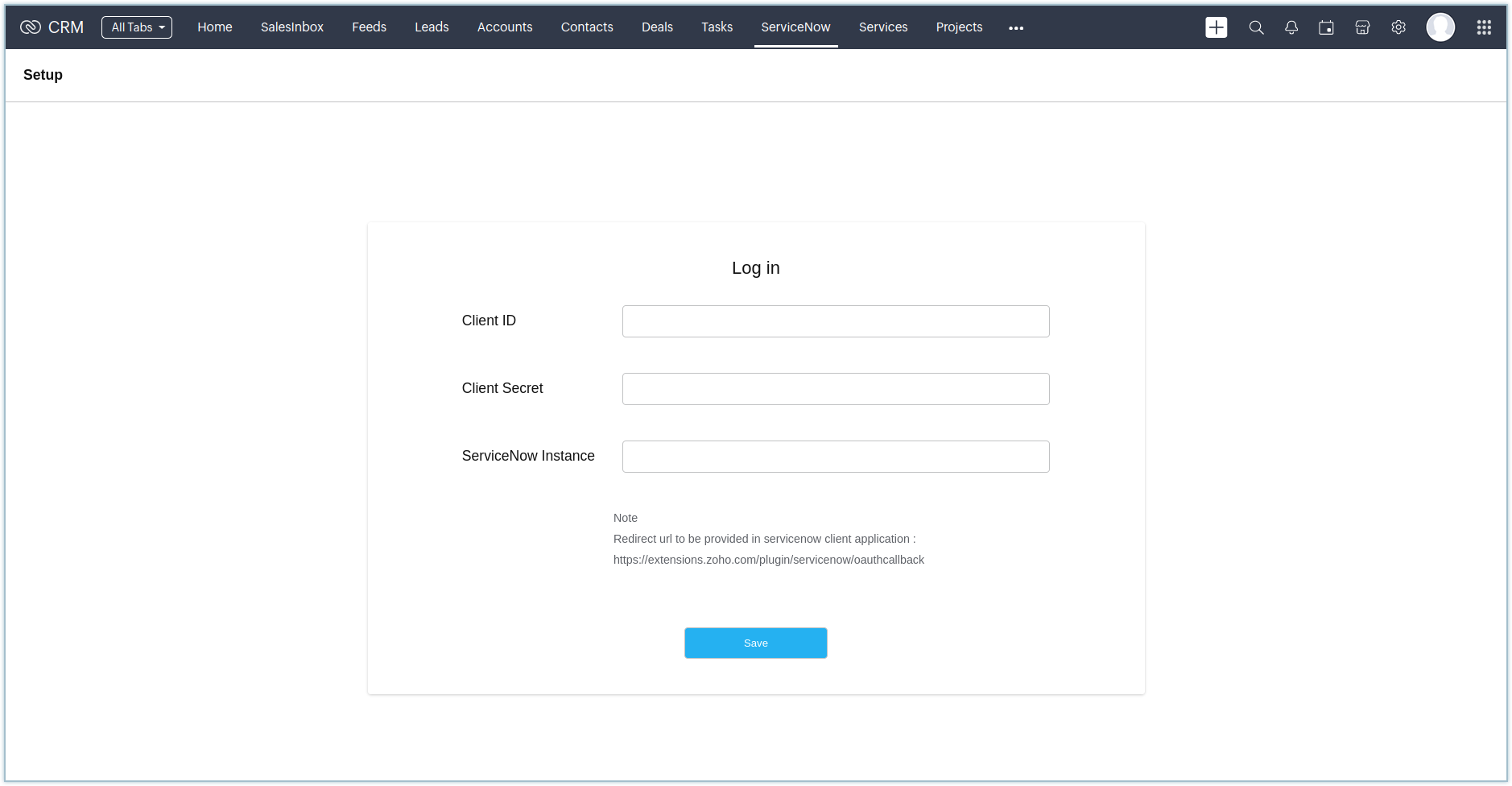Select the ServiceNow Instance text box
The image size is (1512, 786).
click(x=836, y=457)
